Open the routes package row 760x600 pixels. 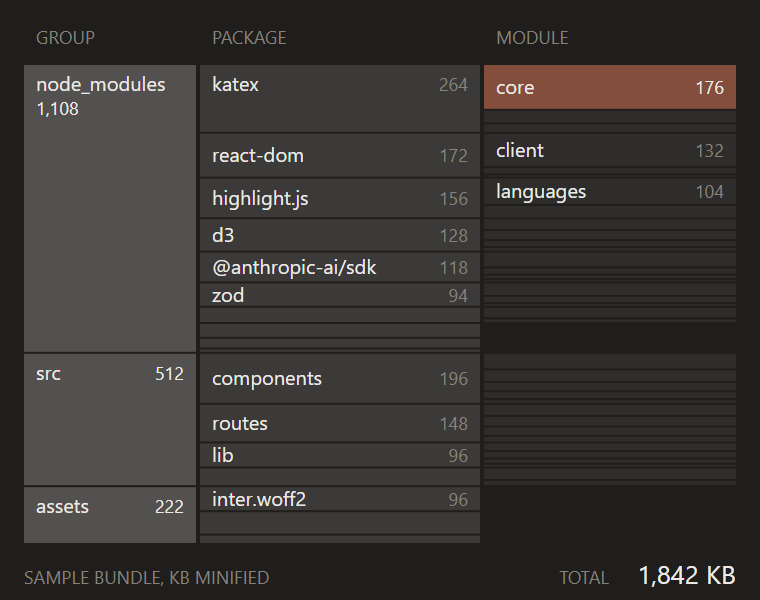[340, 423]
